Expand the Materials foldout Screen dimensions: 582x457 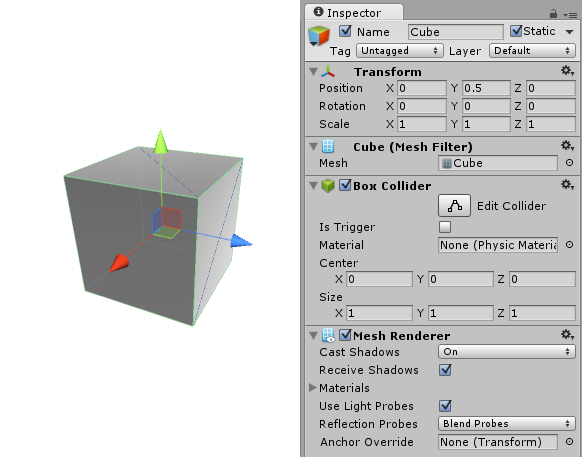click(313, 388)
